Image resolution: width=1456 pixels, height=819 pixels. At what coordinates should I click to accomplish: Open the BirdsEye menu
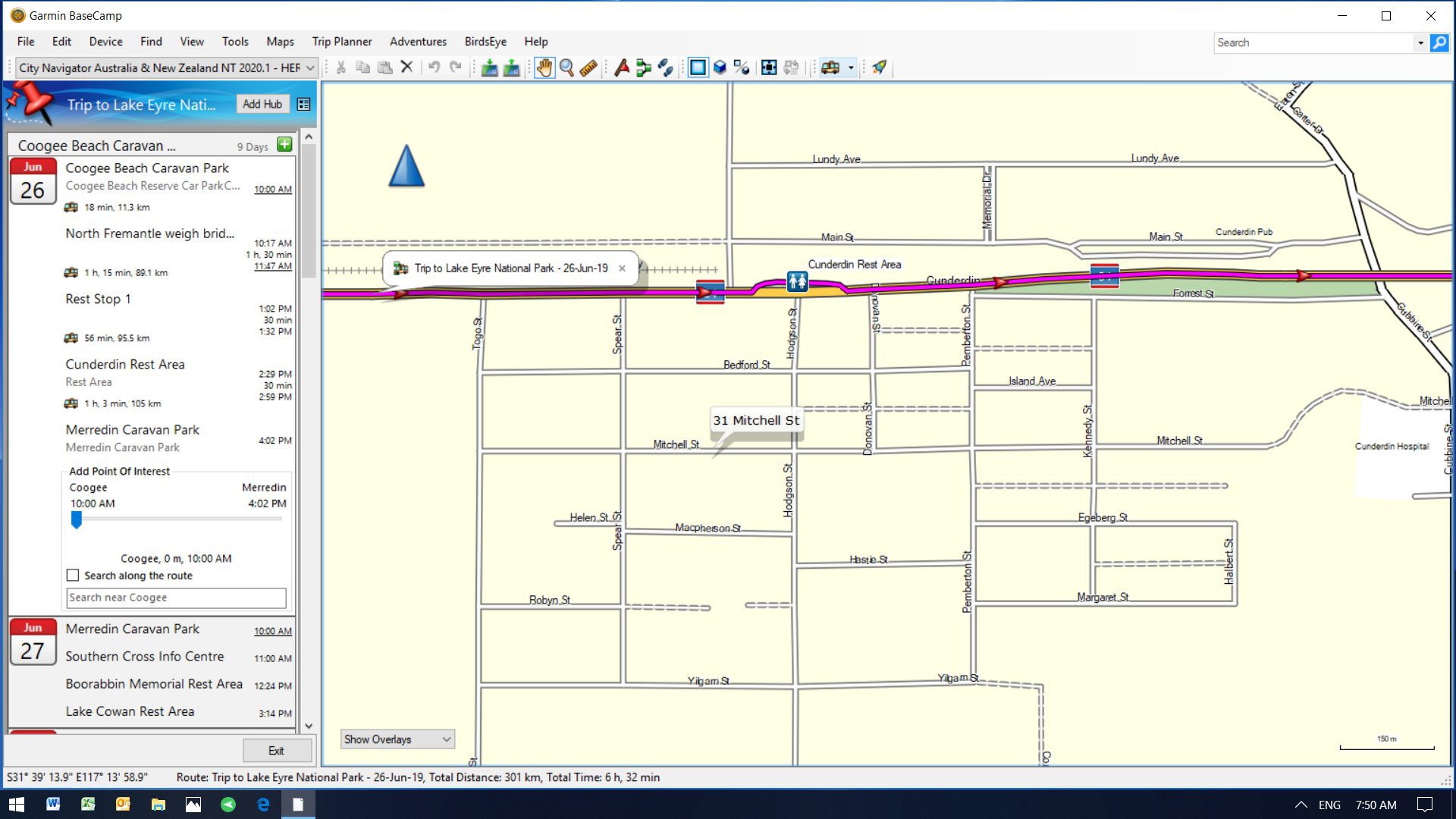(485, 42)
